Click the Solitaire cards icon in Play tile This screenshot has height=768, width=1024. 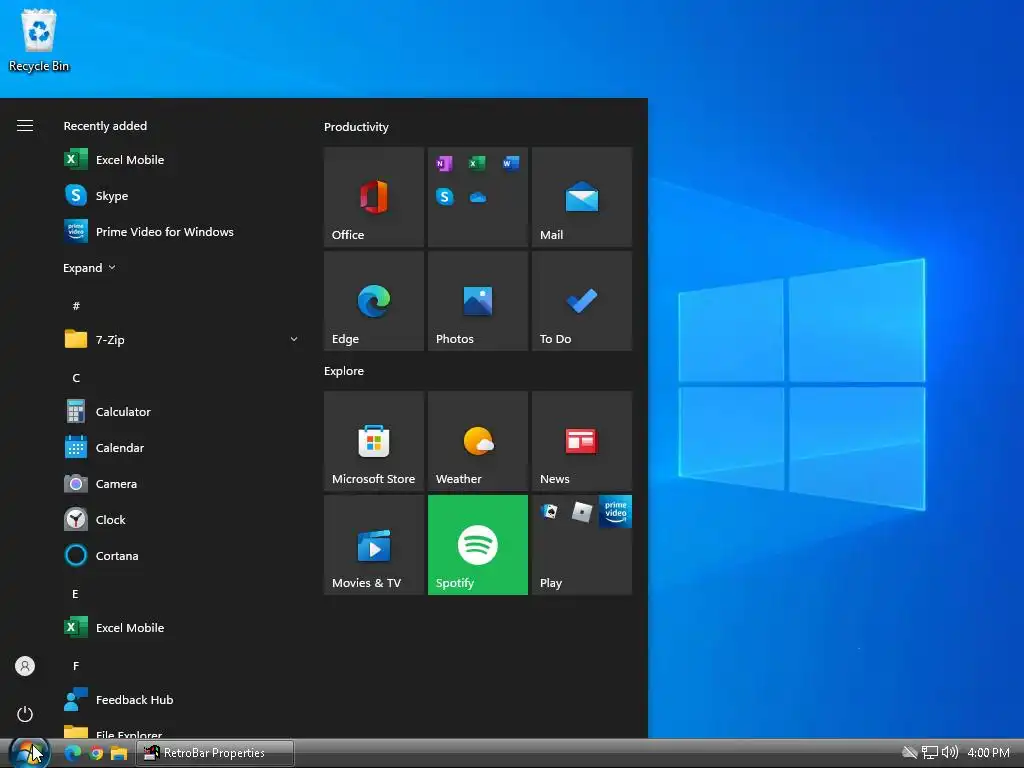(549, 511)
